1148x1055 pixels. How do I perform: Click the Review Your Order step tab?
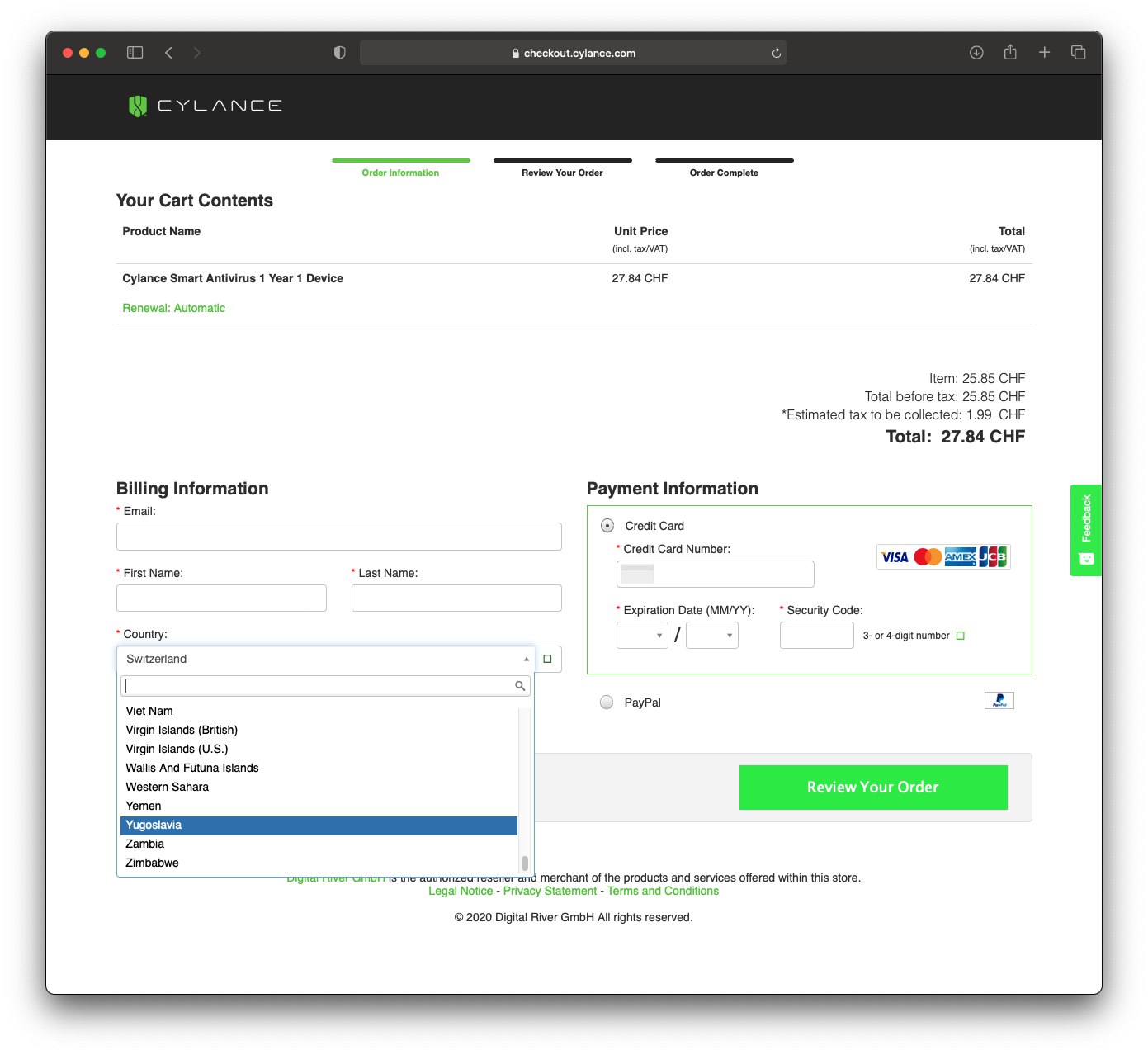click(x=562, y=168)
